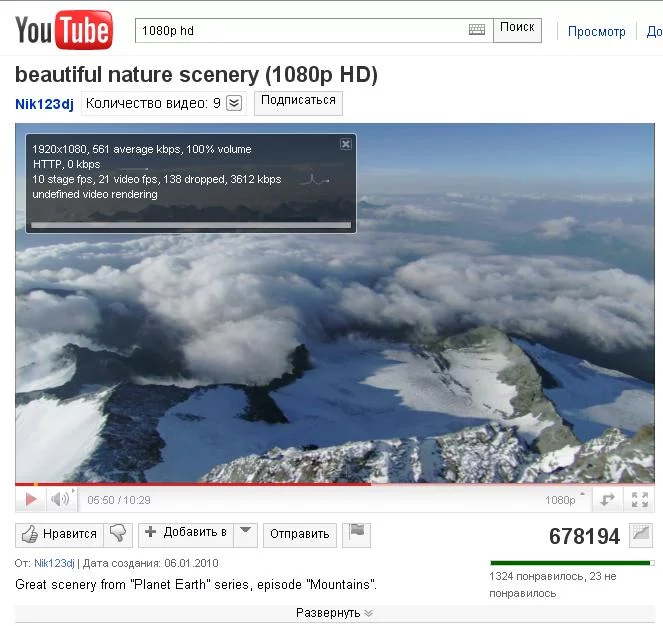Click the thumbs down dislike icon
663x626 pixels.
[x=118, y=534]
